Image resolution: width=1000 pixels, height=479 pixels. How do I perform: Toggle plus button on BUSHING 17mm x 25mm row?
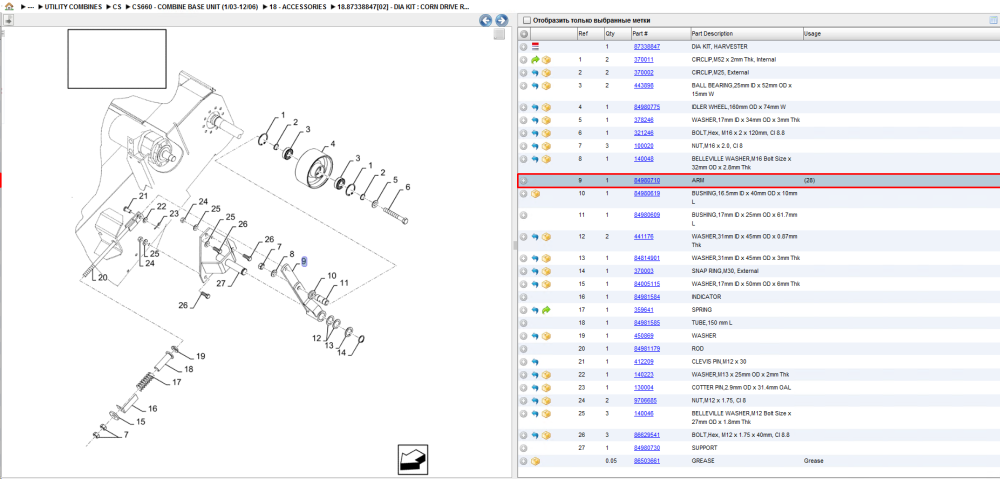[x=524, y=215]
